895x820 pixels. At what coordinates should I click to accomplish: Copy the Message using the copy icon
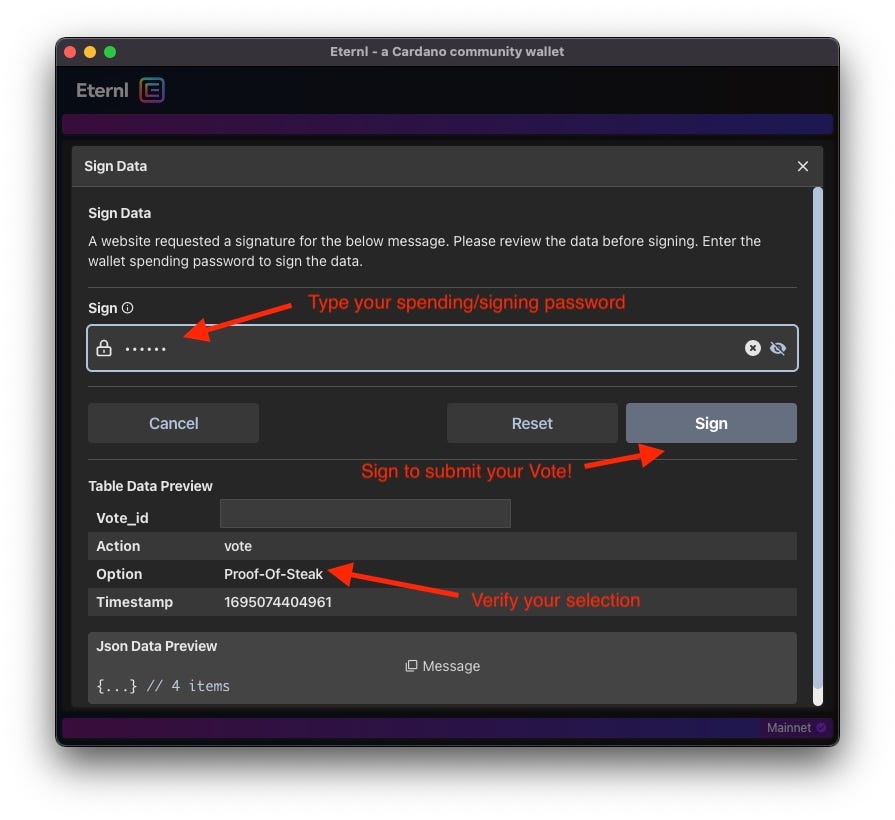tap(411, 666)
